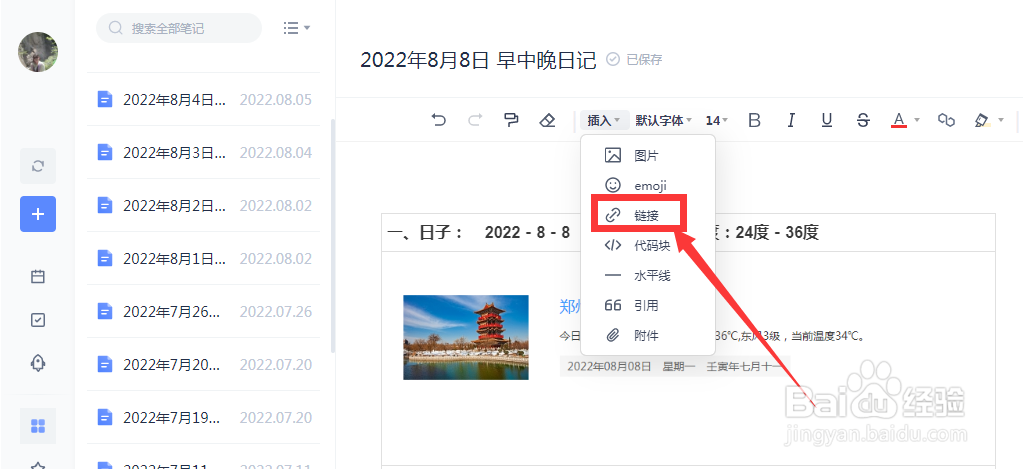Image resolution: width=1023 pixels, height=469 pixels.
Task: Click in the 搜索全部笔记 search field
Action: coord(179,28)
